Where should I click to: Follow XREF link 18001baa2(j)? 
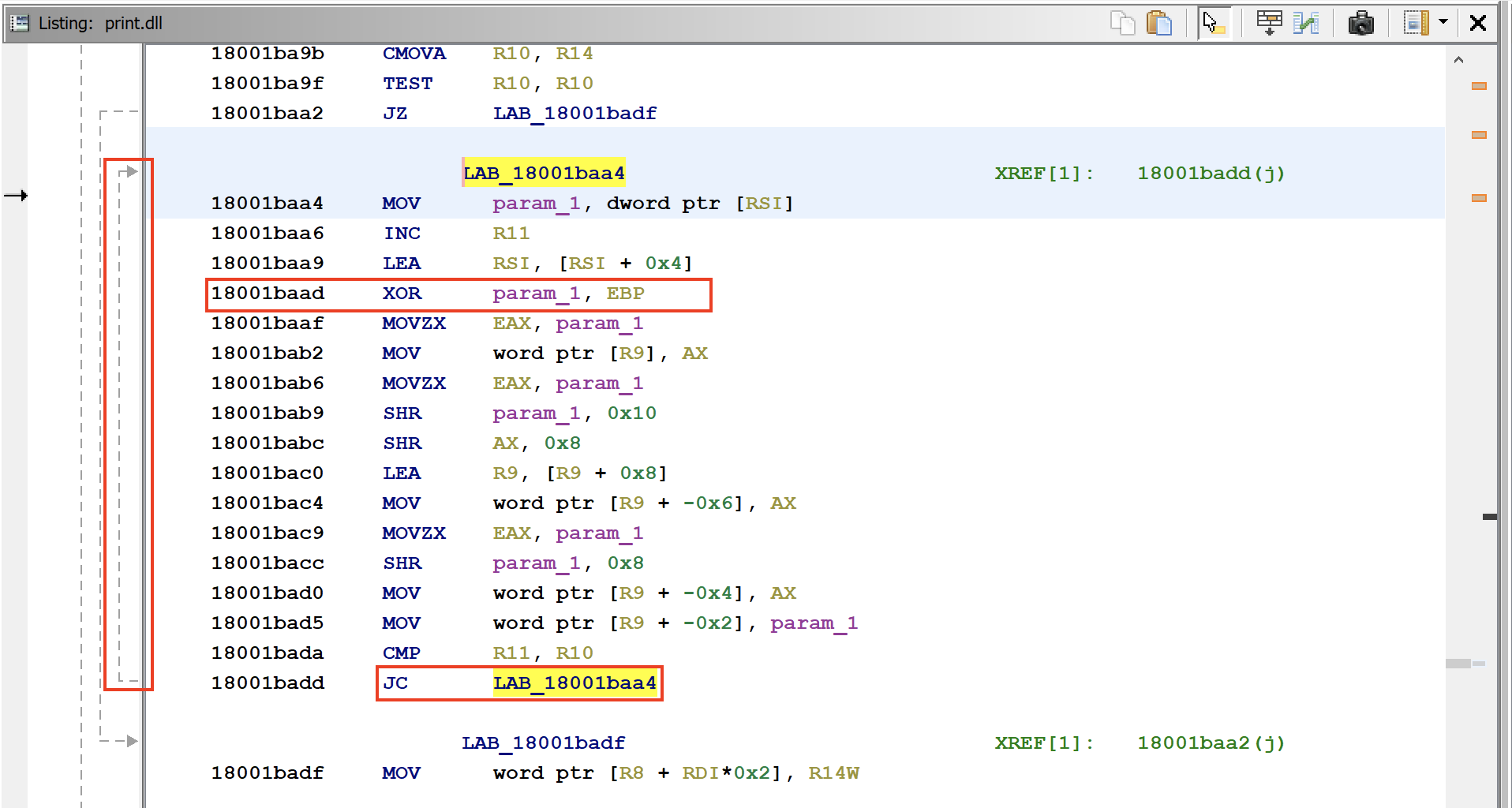tap(1211, 743)
